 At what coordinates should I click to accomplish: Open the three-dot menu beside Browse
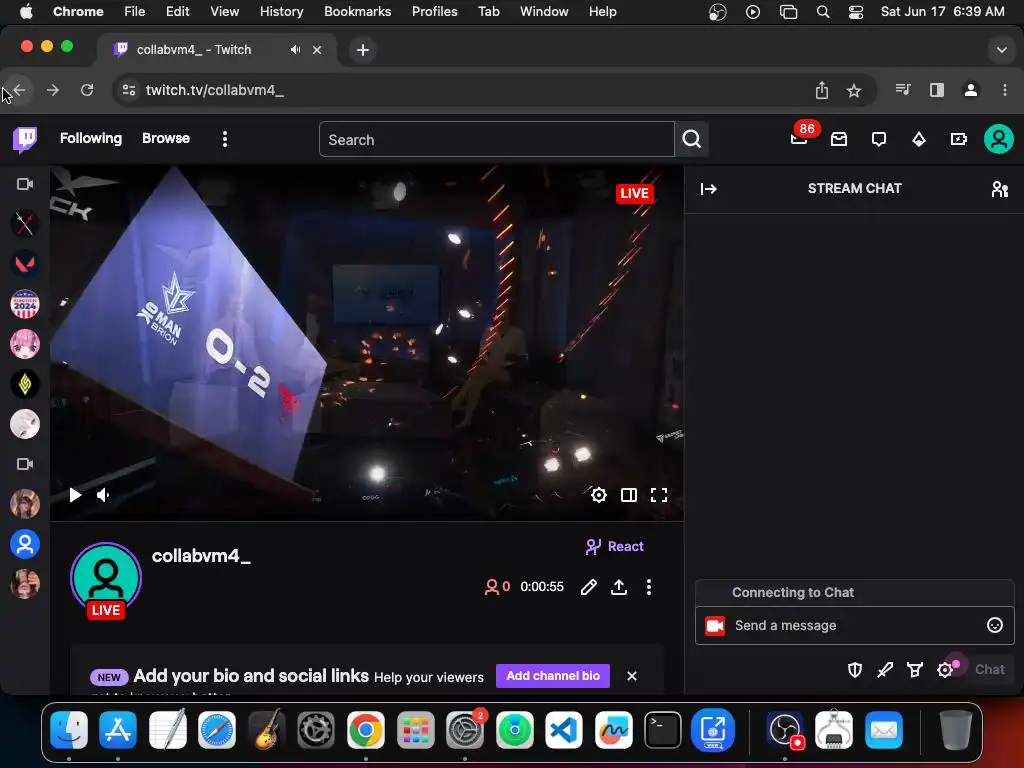[x=225, y=139]
